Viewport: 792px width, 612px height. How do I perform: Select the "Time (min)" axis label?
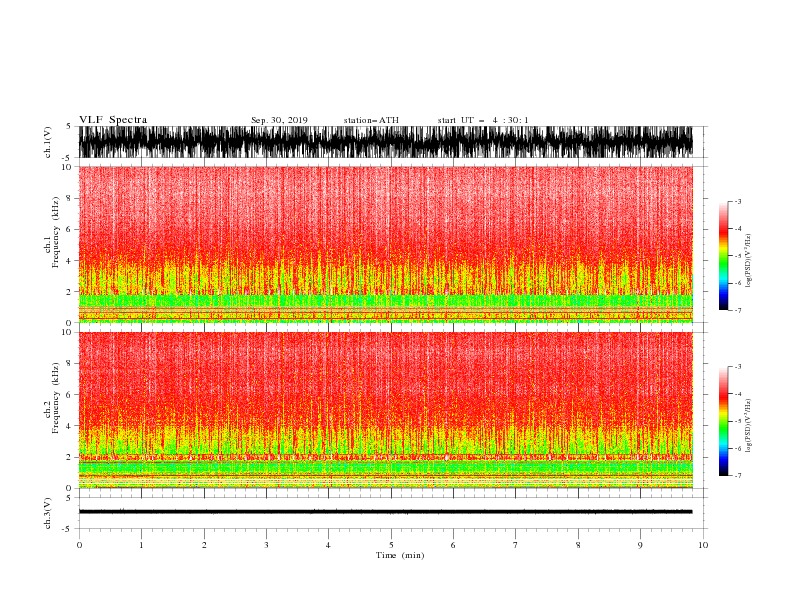tap(400, 555)
